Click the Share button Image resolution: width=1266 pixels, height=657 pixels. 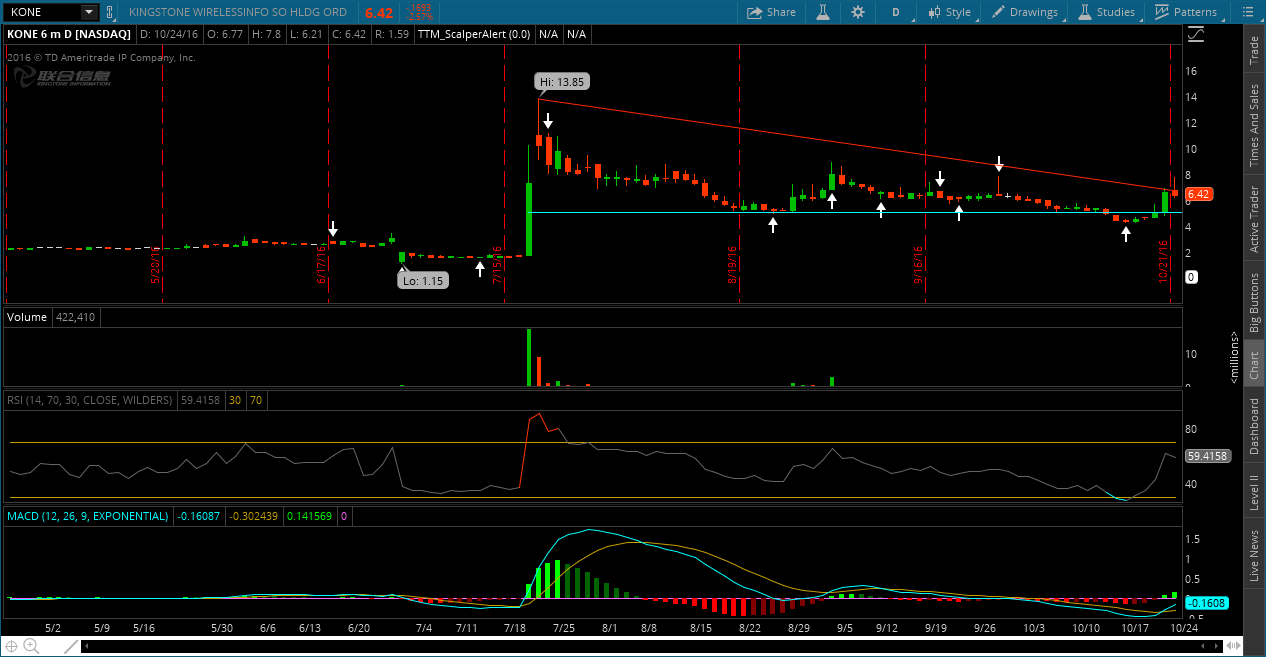pyautogui.click(x=771, y=12)
